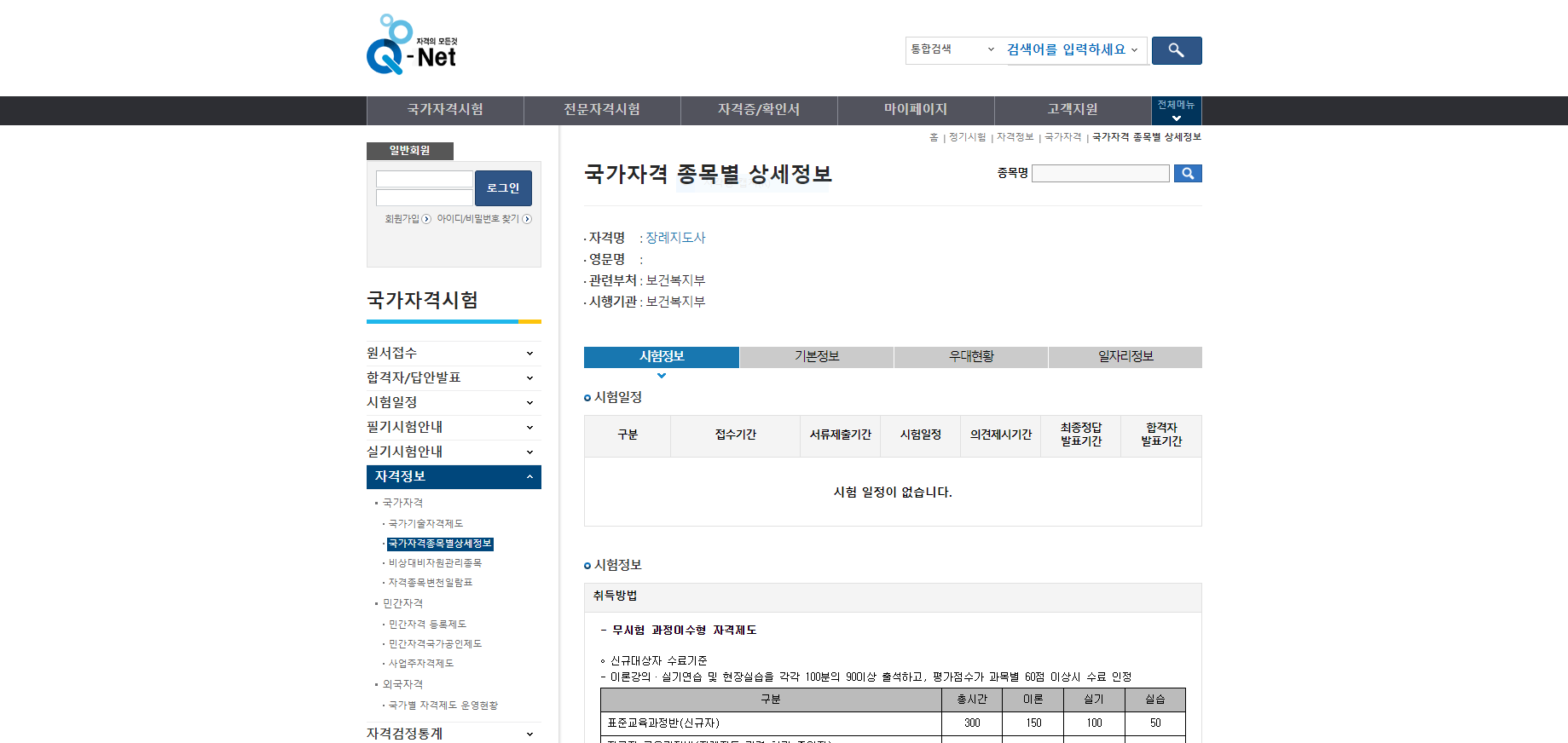Switch to the 기본정보 tab

click(817, 357)
